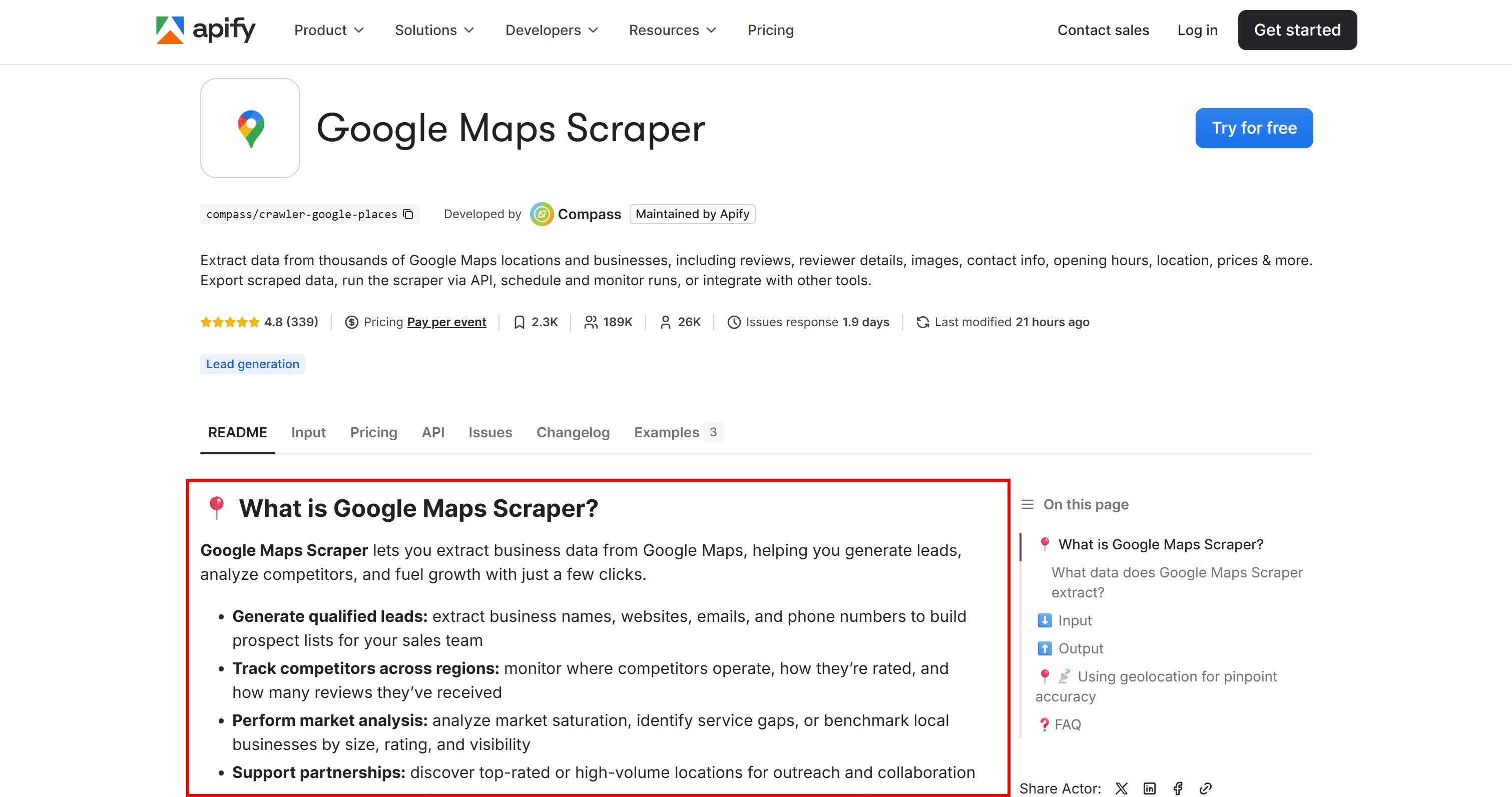Share the Actor on LinkedIn
The height and width of the screenshot is (797, 1512).
pyautogui.click(x=1149, y=788)
